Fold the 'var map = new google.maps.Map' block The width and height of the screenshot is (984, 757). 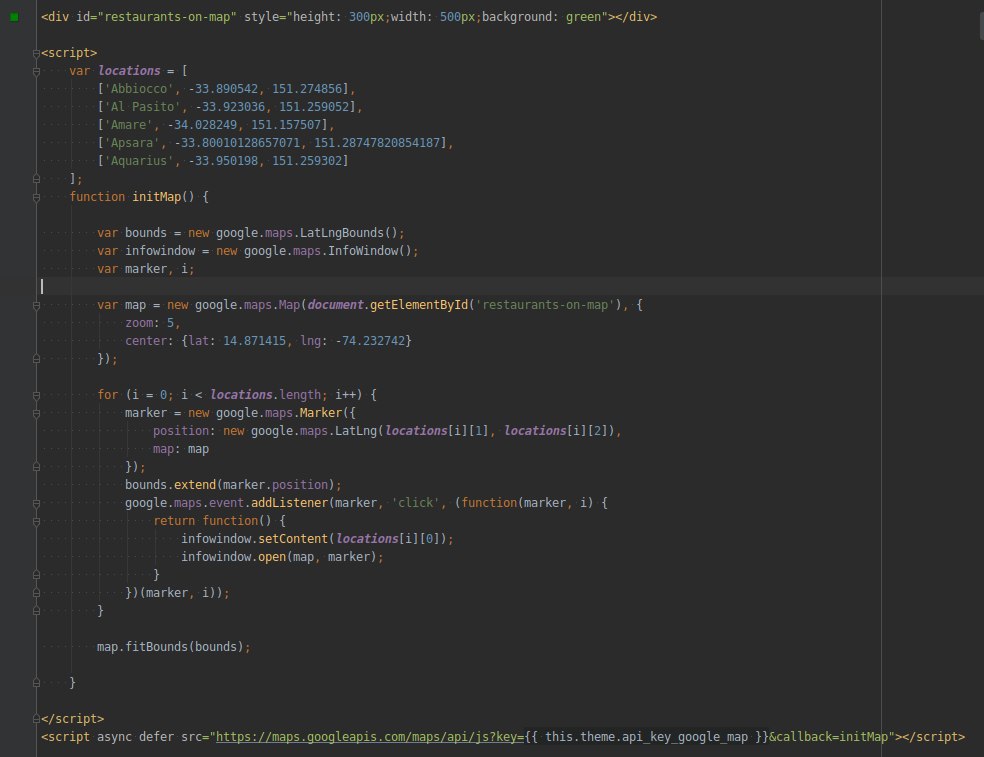[36, 305]
